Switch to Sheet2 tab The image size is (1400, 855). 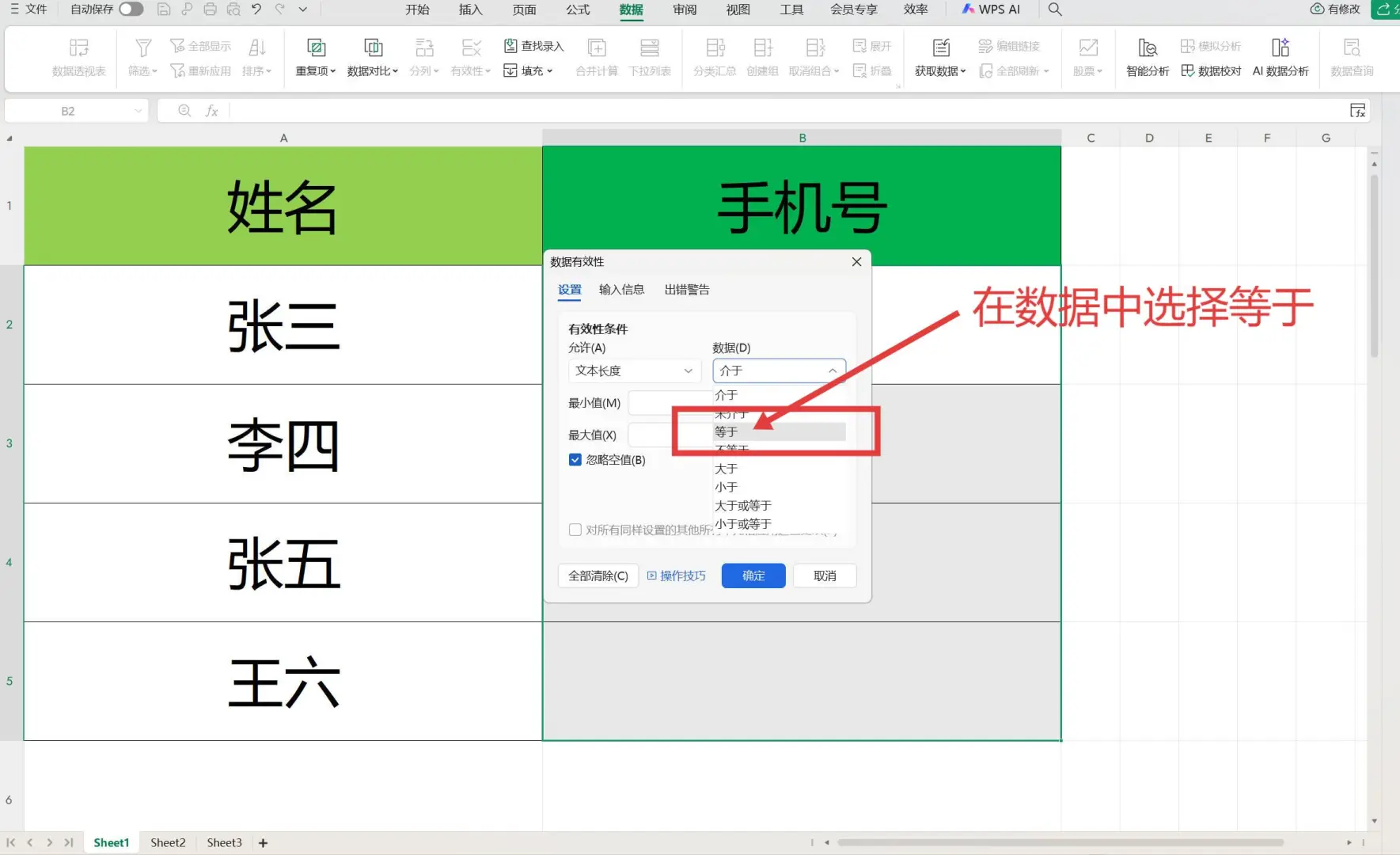pyautogui.click(x=168, y=842)
